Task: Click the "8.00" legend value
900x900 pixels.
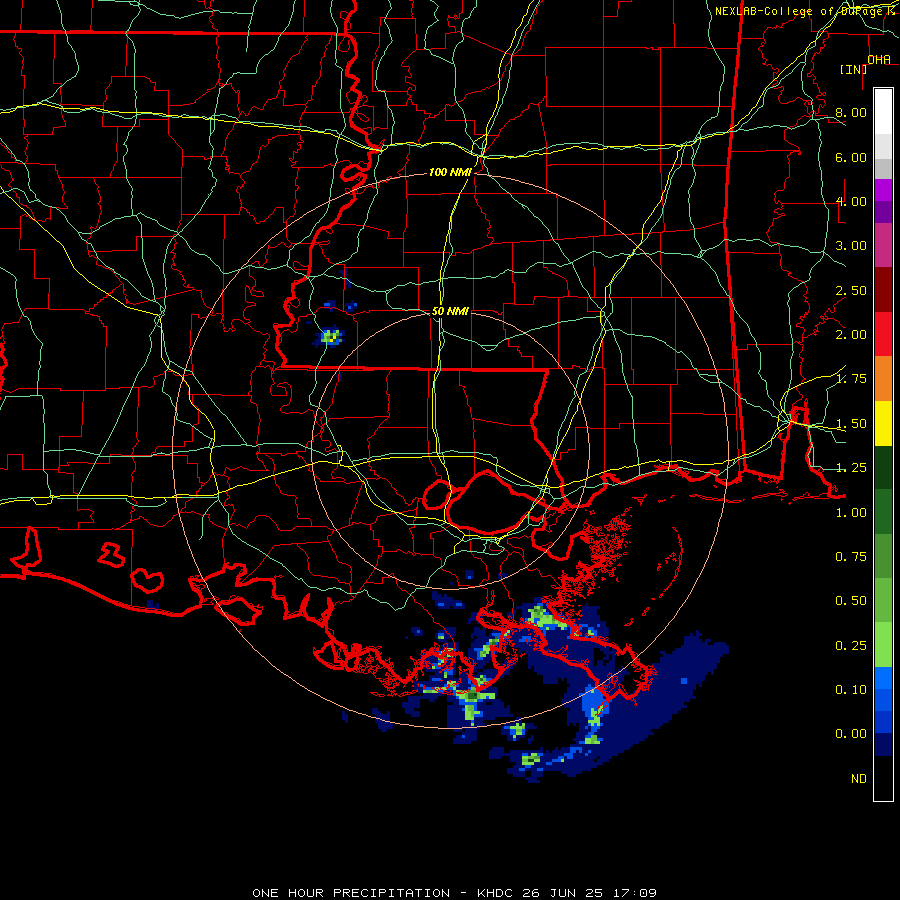Action: click(x=851, y=112)
